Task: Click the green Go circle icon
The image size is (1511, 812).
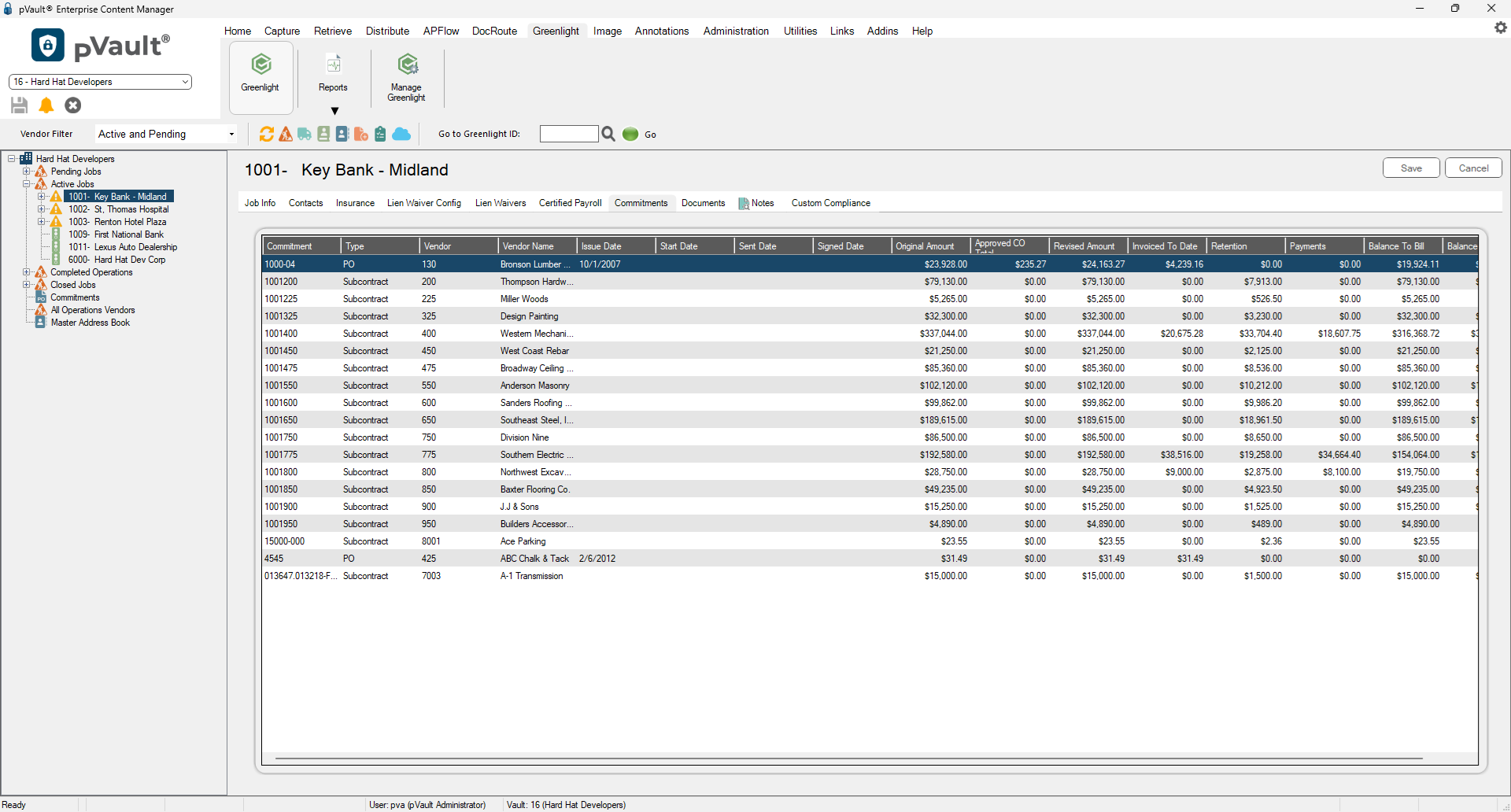Action: (630, 135)
